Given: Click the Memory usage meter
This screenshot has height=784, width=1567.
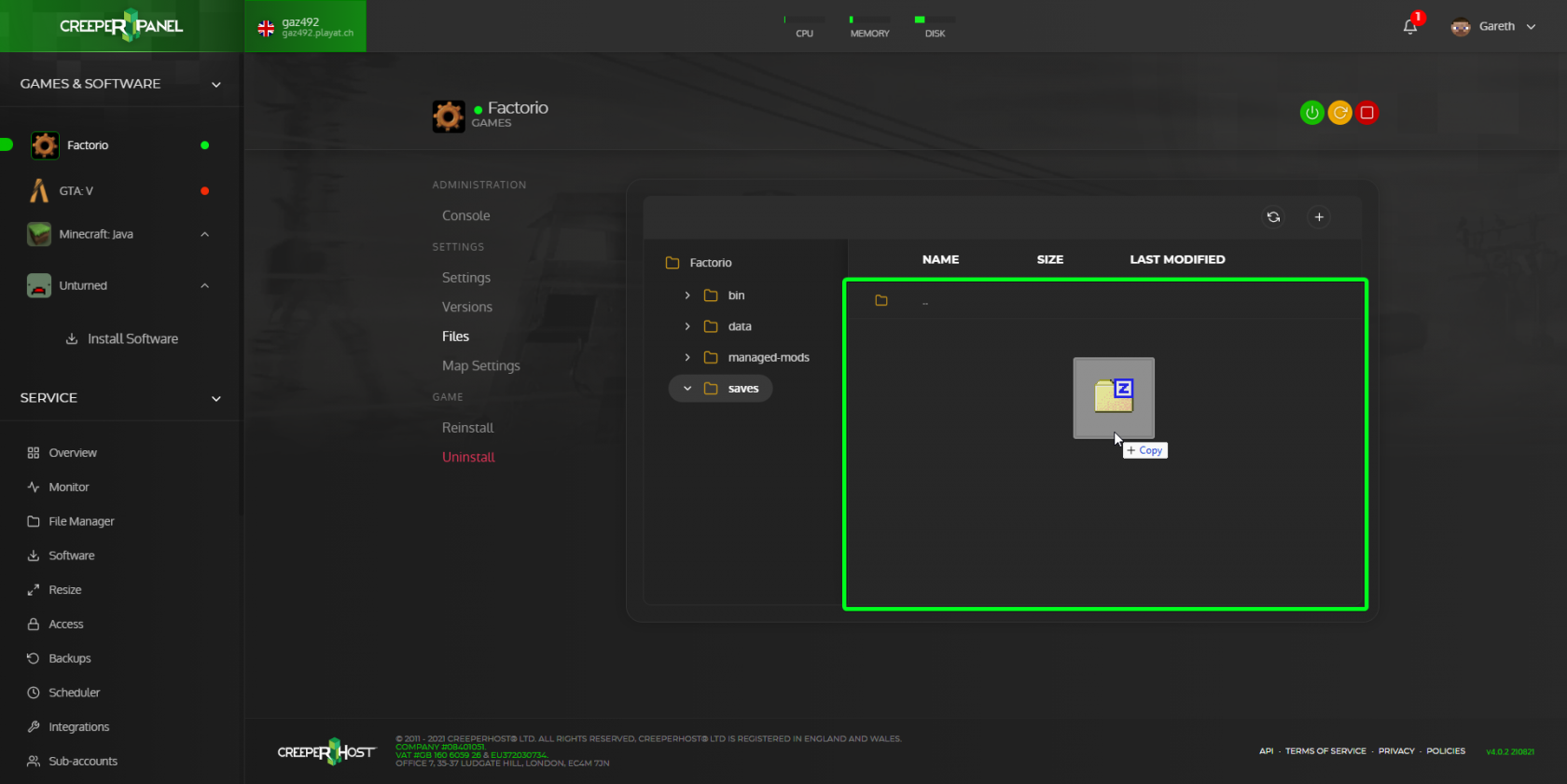Looking at the screenshot, I should point(869,26).
